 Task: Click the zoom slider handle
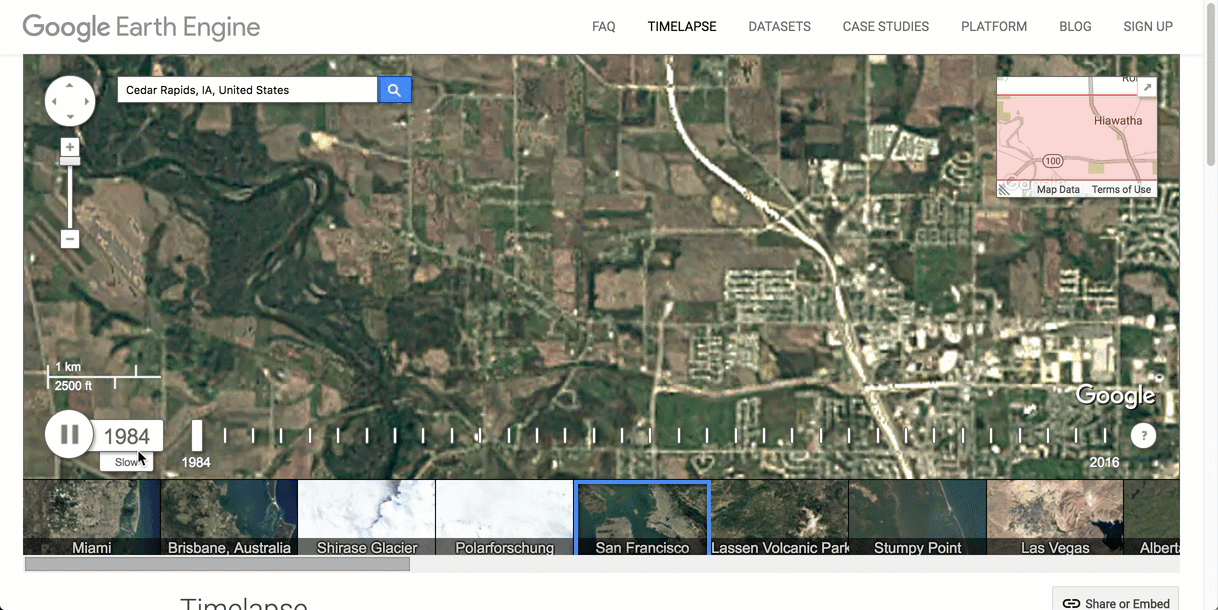pyautogui.click(x=70, y=161)
